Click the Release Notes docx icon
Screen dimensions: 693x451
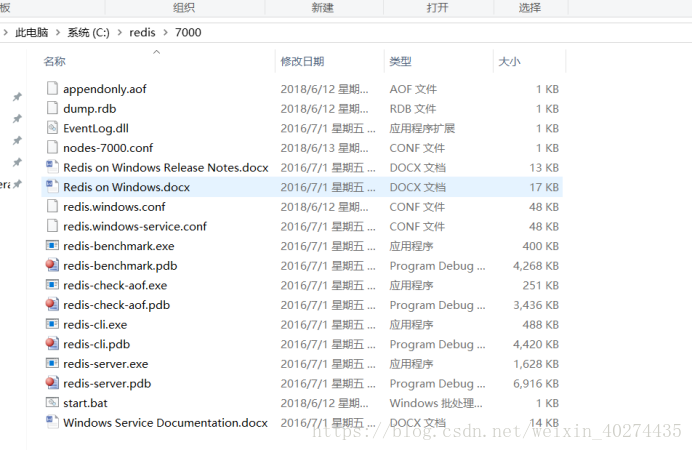coord(52,167)
